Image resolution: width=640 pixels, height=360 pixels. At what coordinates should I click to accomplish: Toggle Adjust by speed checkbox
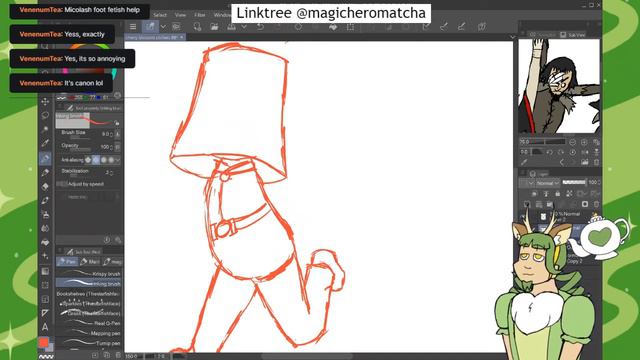(61, 184)
